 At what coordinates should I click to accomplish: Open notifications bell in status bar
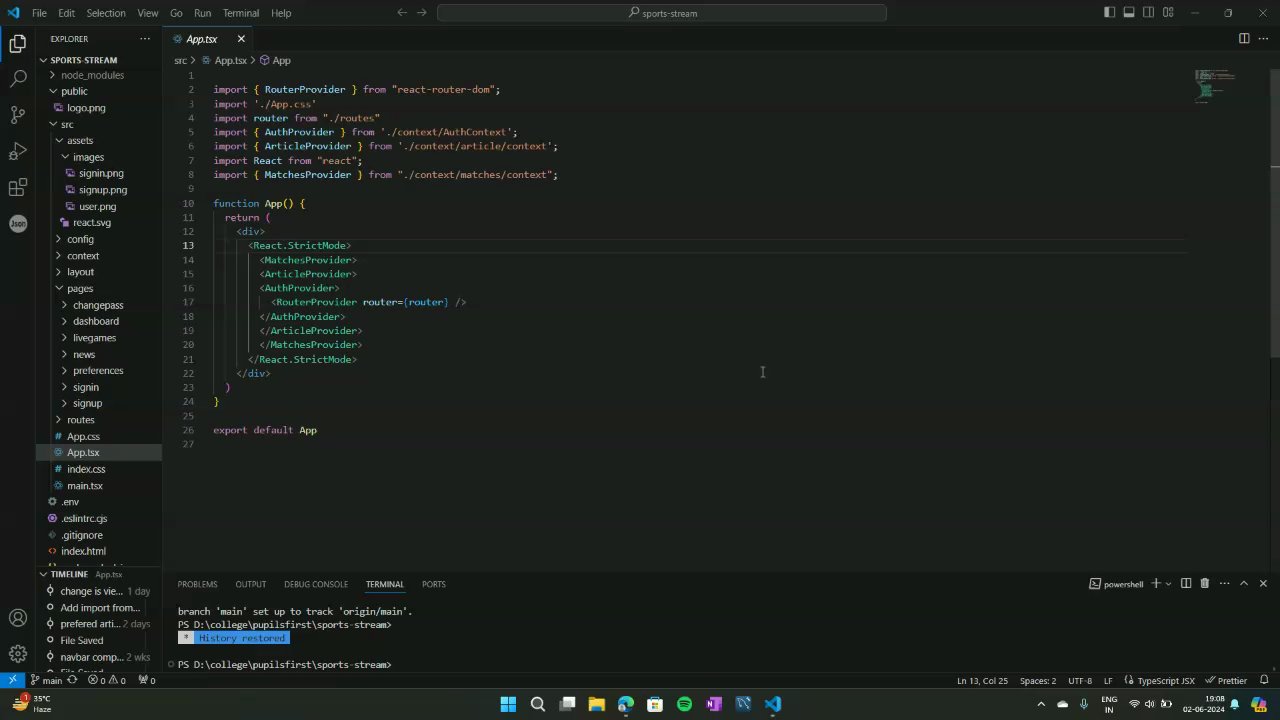(1265, 680)
